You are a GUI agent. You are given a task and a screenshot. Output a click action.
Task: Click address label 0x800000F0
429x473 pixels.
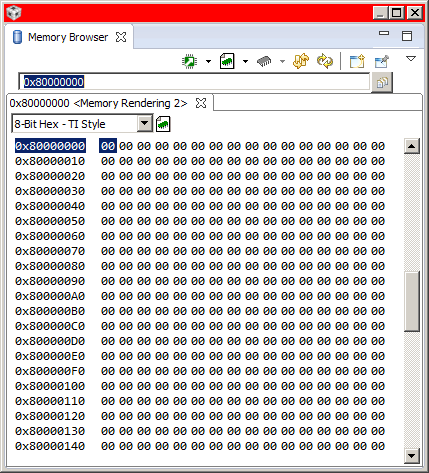click(50, 371)
